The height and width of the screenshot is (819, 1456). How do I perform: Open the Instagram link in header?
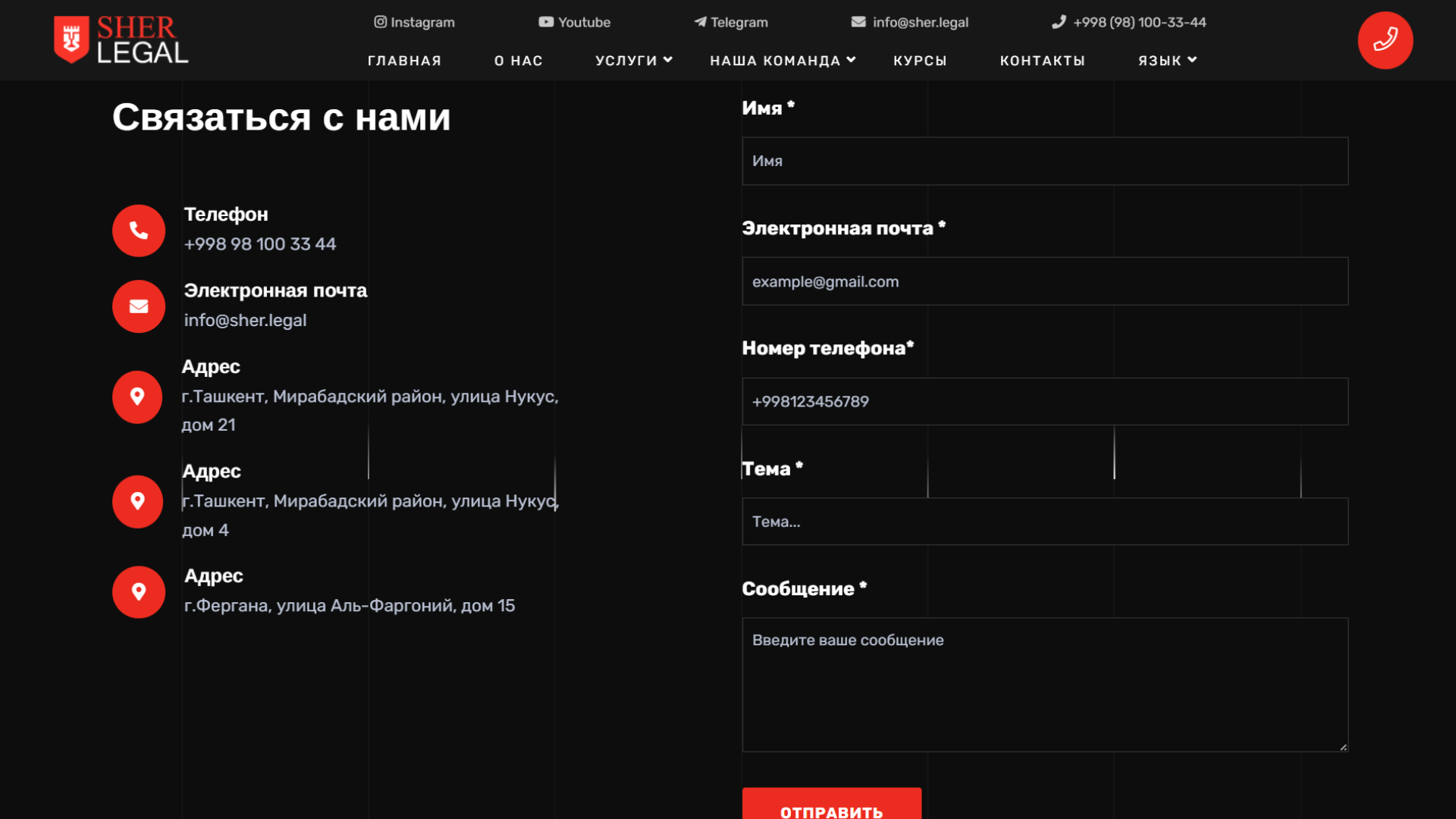click(414, 22)
